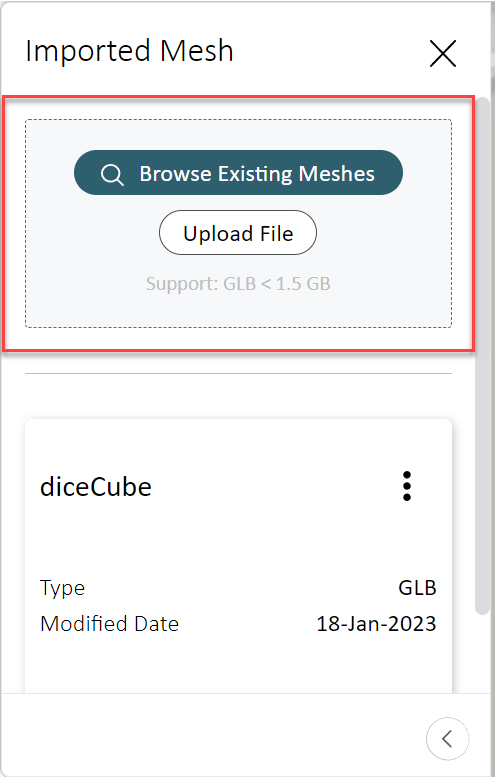Close the Imported Mesh panel
Image resolution: width=495 pixels, height=777 pixels.
442,53
